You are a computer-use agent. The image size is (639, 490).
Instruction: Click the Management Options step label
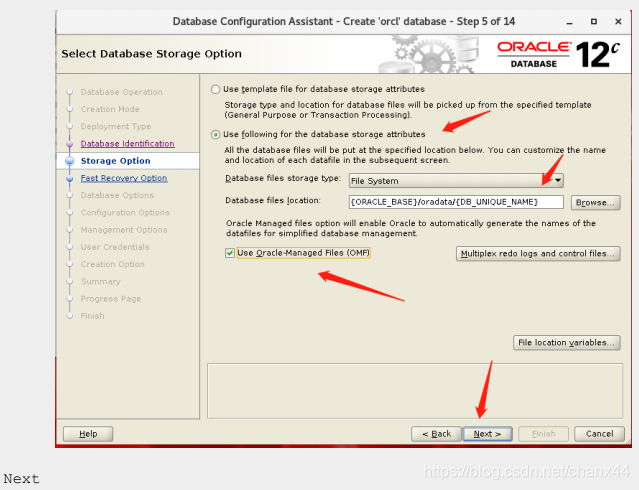click(x=124, y=230)
